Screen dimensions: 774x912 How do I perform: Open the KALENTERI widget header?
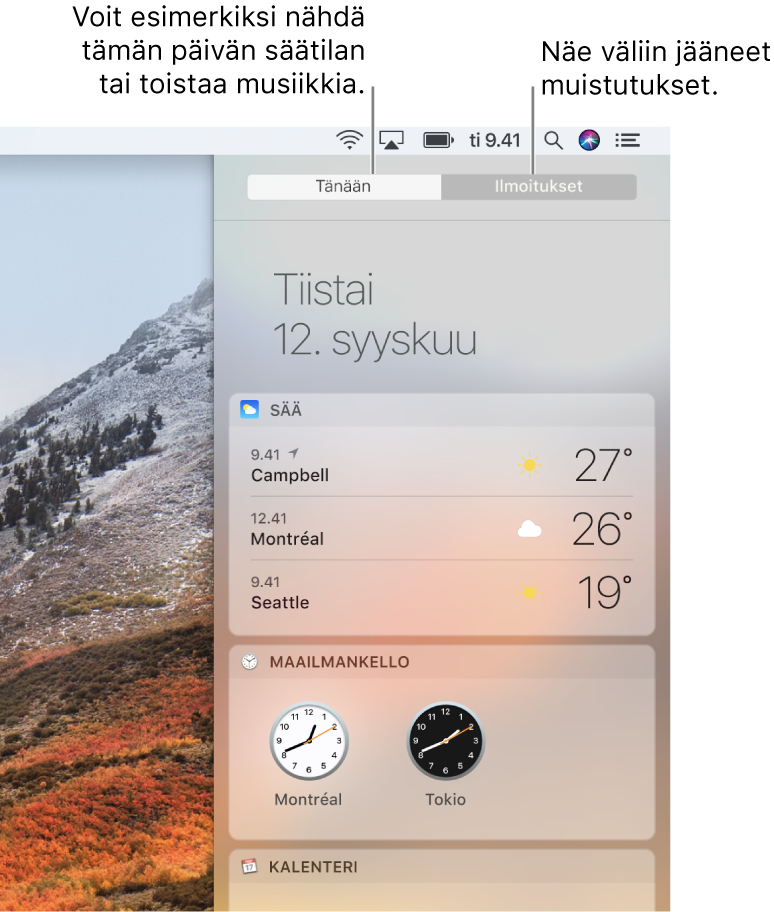coord(442,867)
